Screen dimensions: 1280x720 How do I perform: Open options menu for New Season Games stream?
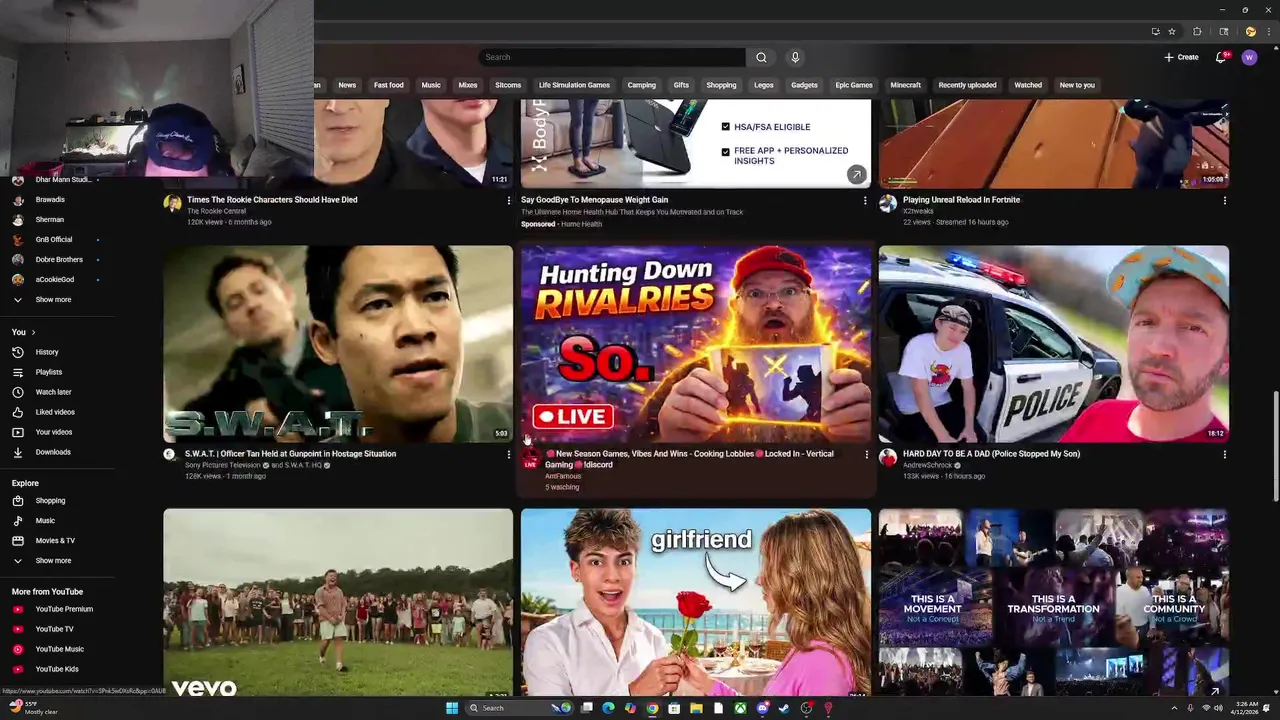pyautogui.click(x=866, y=455)
